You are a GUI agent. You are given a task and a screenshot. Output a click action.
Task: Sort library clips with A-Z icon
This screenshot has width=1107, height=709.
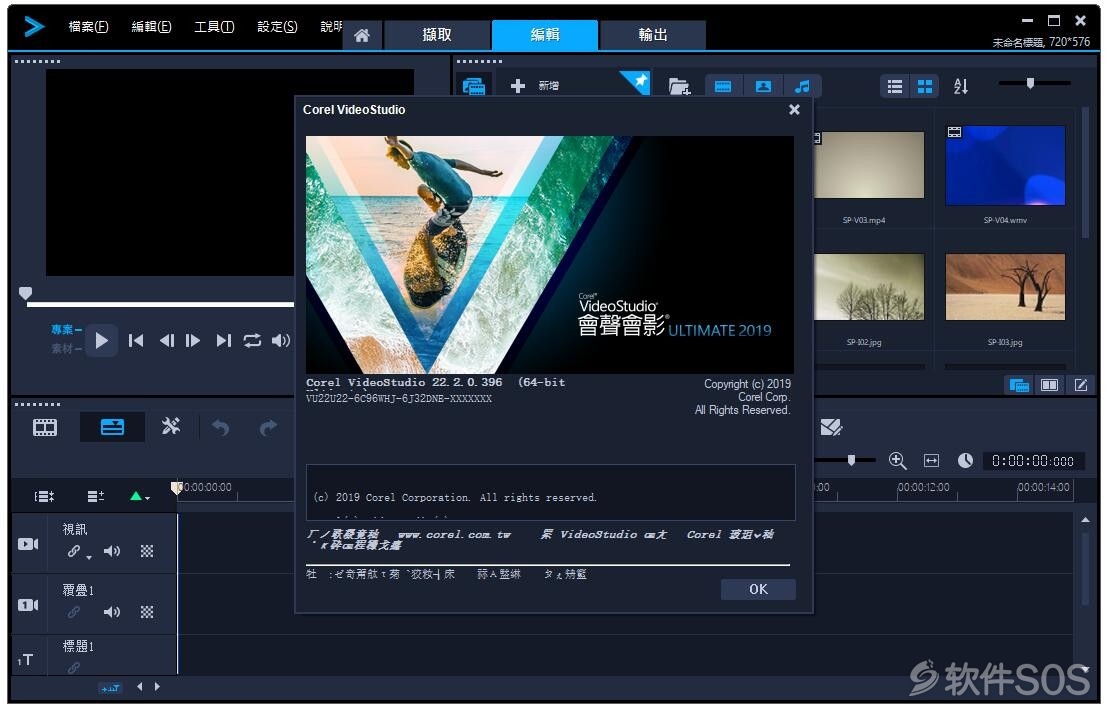[x=961, y=86]
